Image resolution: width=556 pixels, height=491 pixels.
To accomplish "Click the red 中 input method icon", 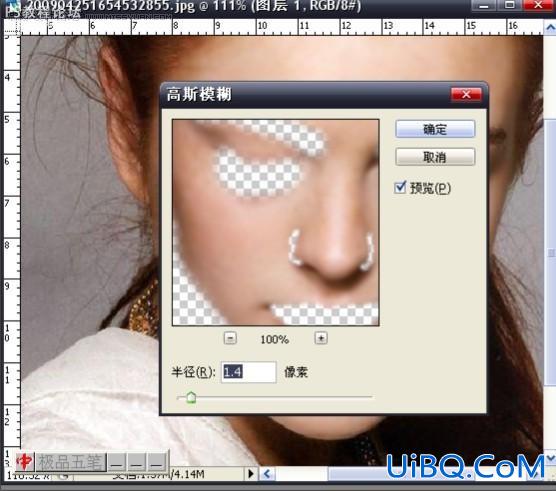I will tap(25, 462).
